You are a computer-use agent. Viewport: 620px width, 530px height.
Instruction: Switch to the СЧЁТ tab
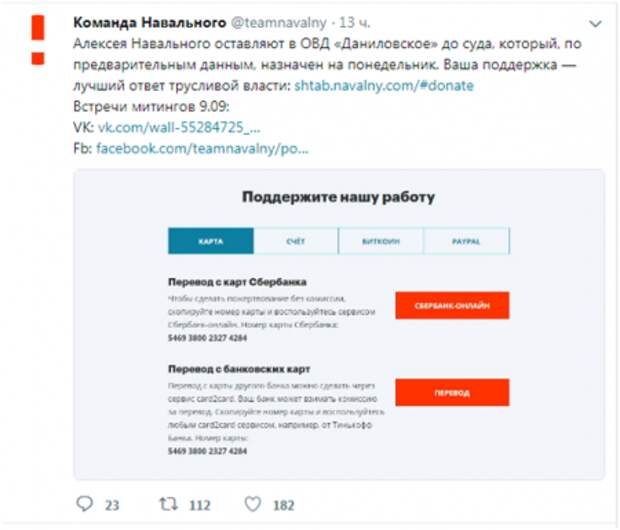[x=296, y=241]
